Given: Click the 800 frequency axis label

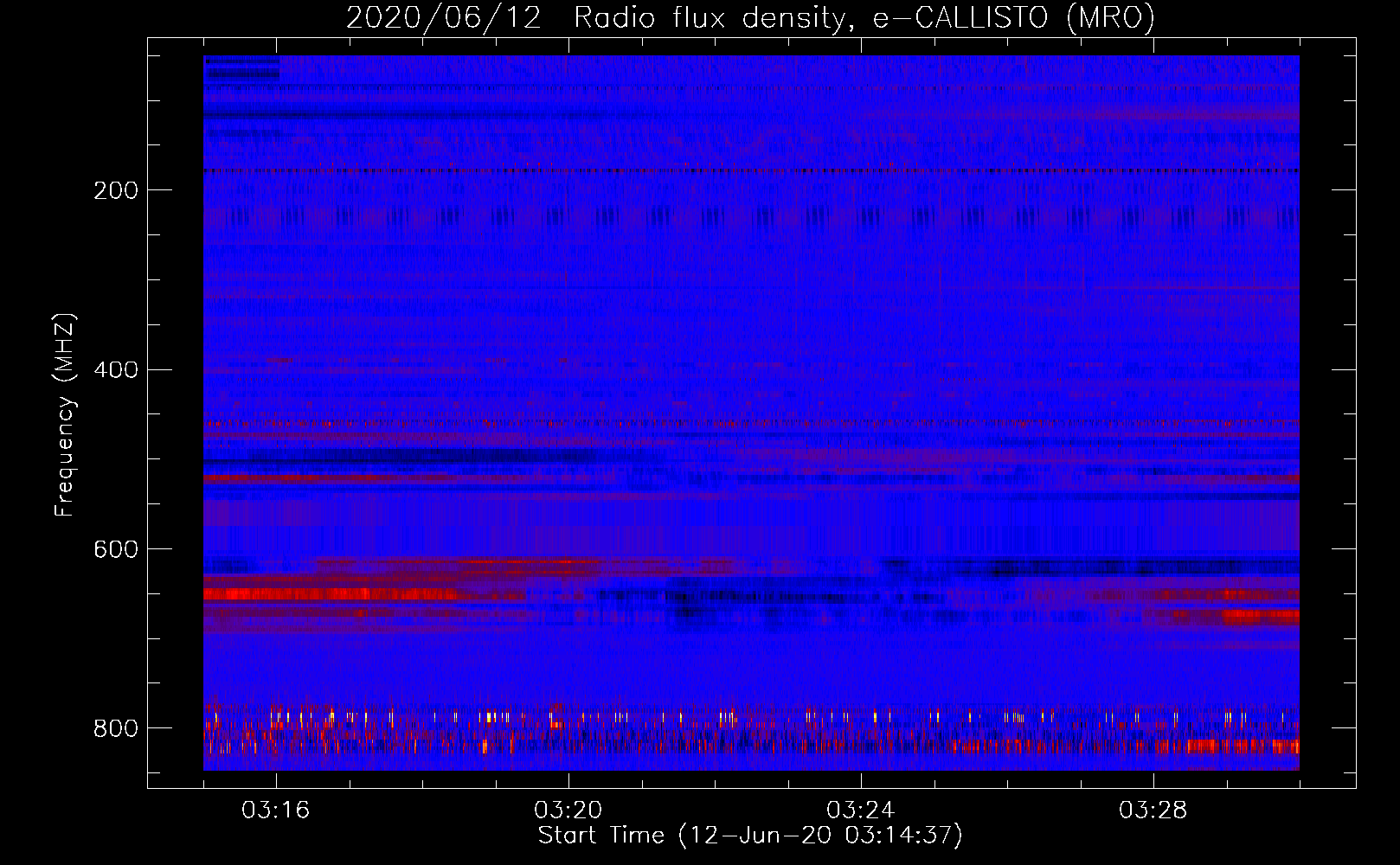Looking at the screenshot, I should pos(116,728).
